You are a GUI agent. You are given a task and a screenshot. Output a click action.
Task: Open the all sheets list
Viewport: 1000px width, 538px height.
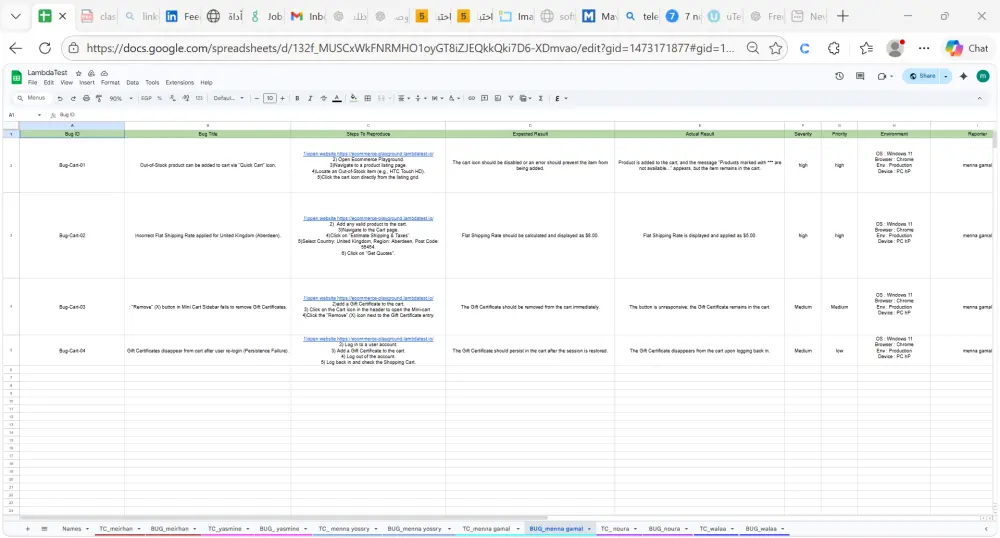click(44, 529)
